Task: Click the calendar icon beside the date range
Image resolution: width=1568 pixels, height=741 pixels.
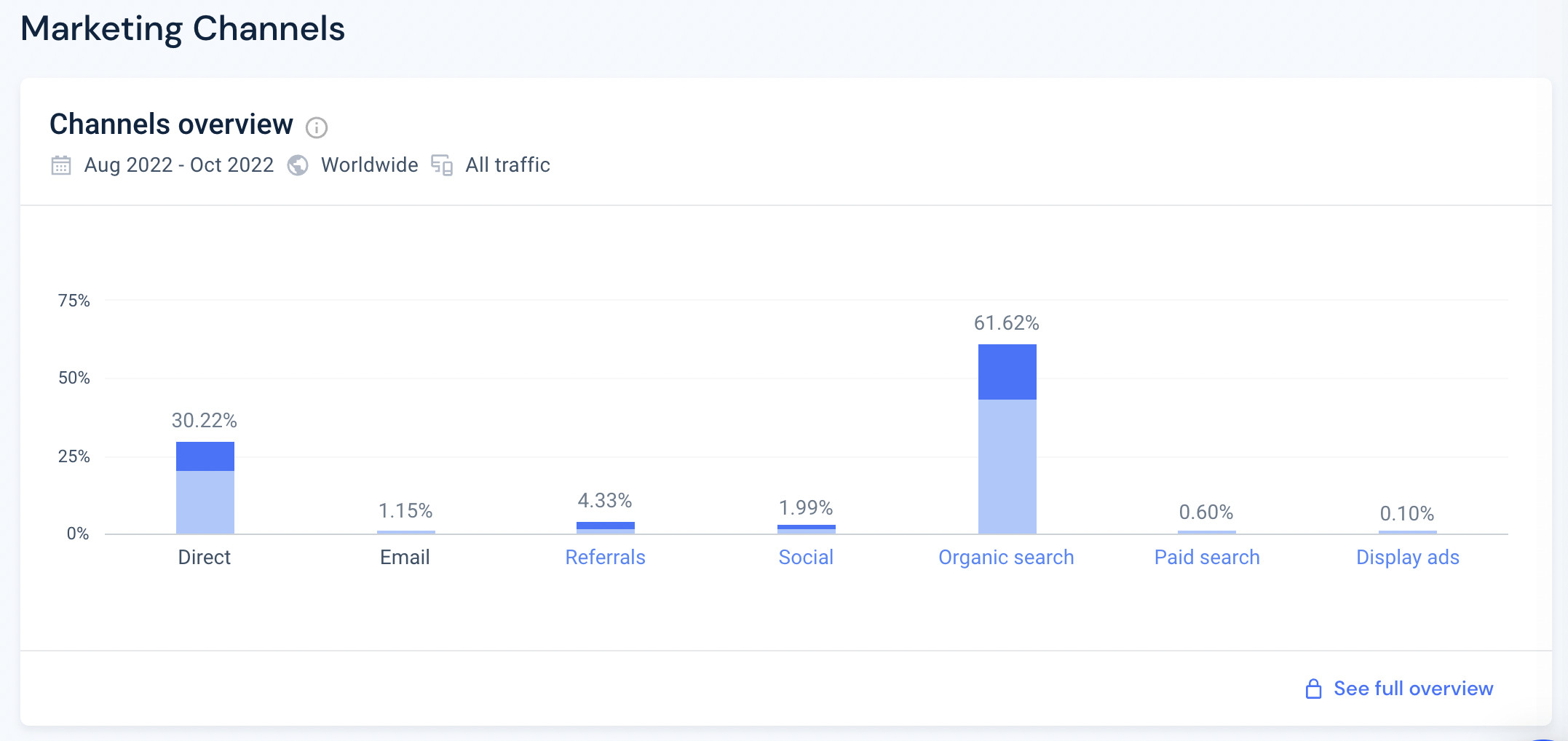Action: click(61, 165)
